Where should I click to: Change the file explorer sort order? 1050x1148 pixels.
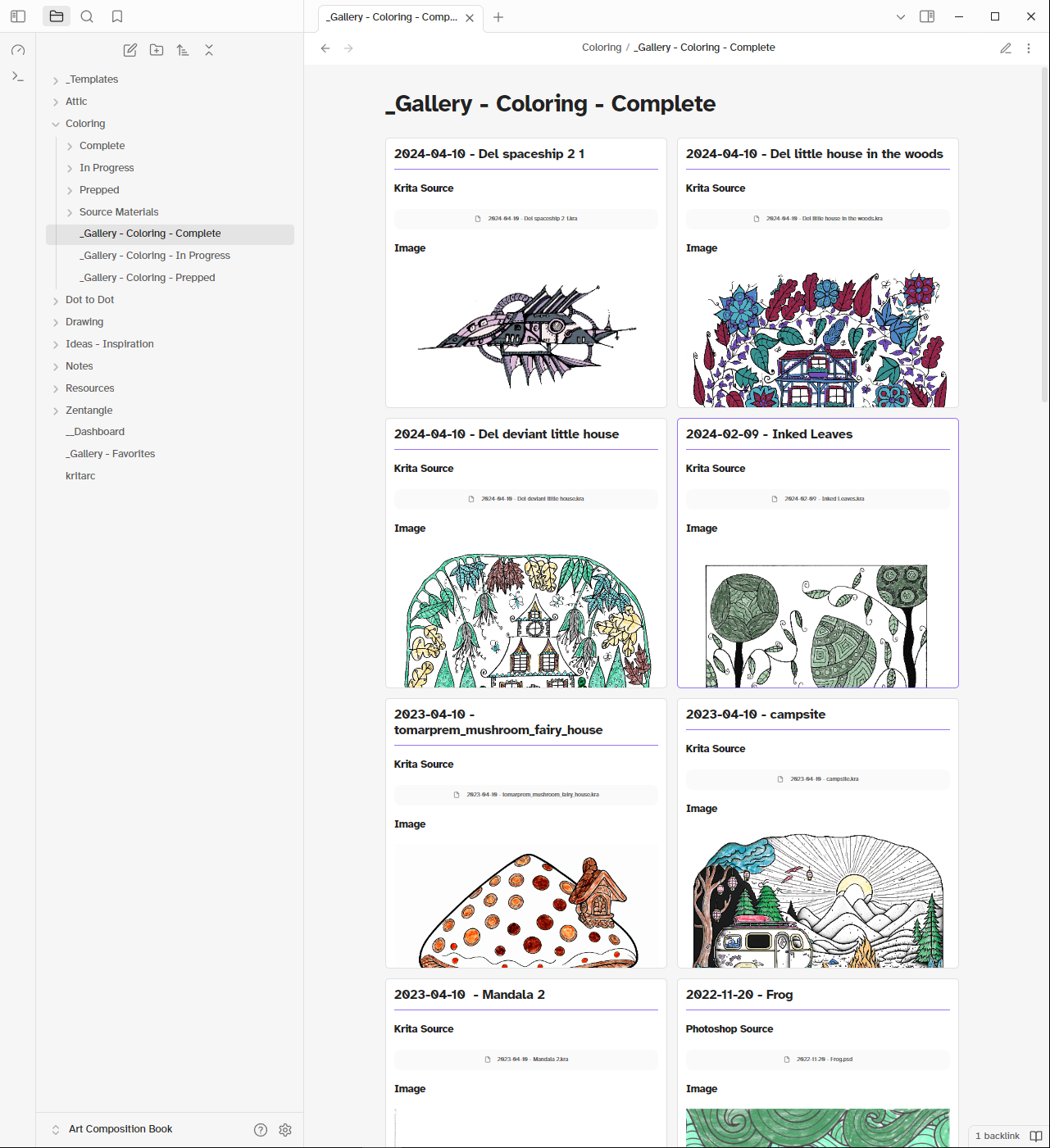pyautogui.click(x=182, y=50)
